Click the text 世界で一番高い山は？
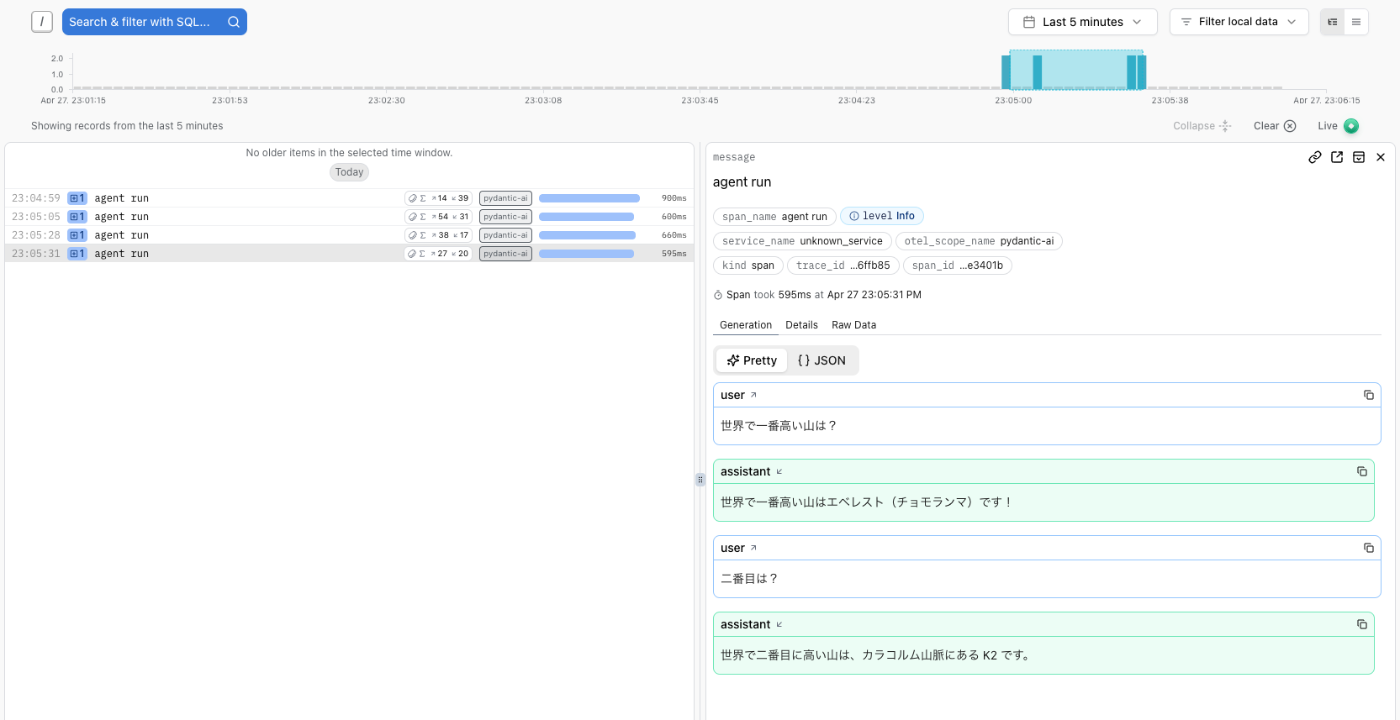 tap(779, 426)
